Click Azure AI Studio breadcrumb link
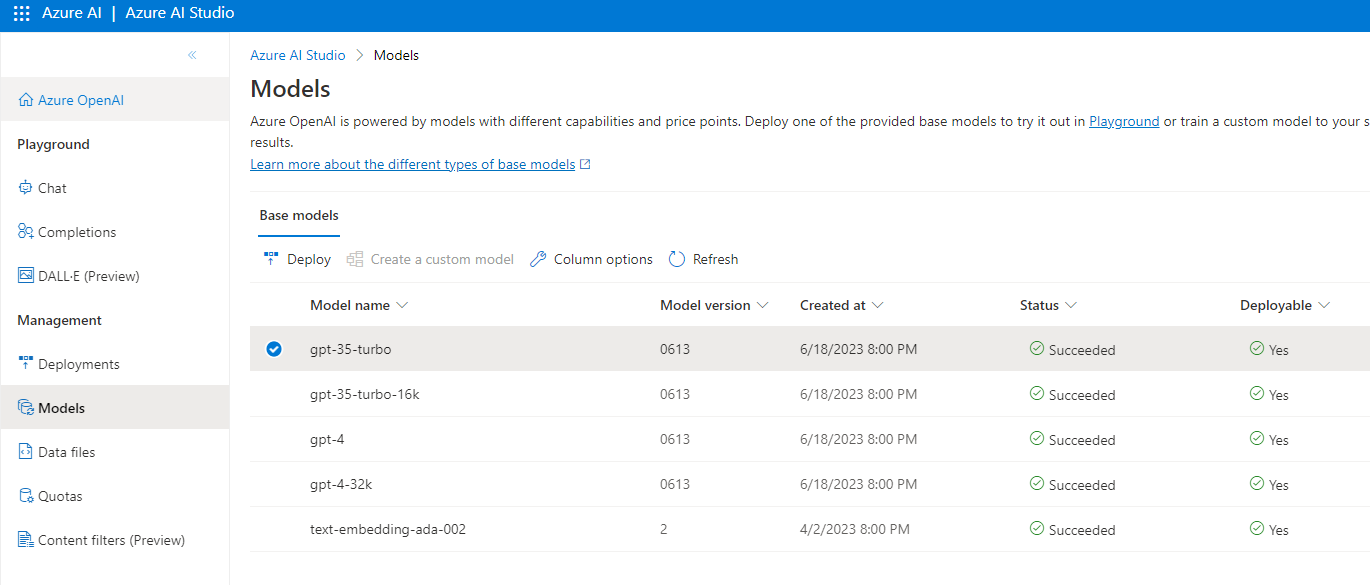The image size is (1370, 585). click(298, 55)
